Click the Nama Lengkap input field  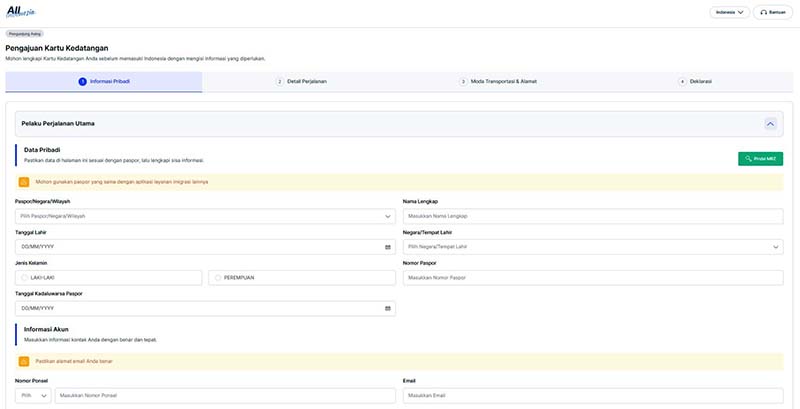tap(592, 216)
